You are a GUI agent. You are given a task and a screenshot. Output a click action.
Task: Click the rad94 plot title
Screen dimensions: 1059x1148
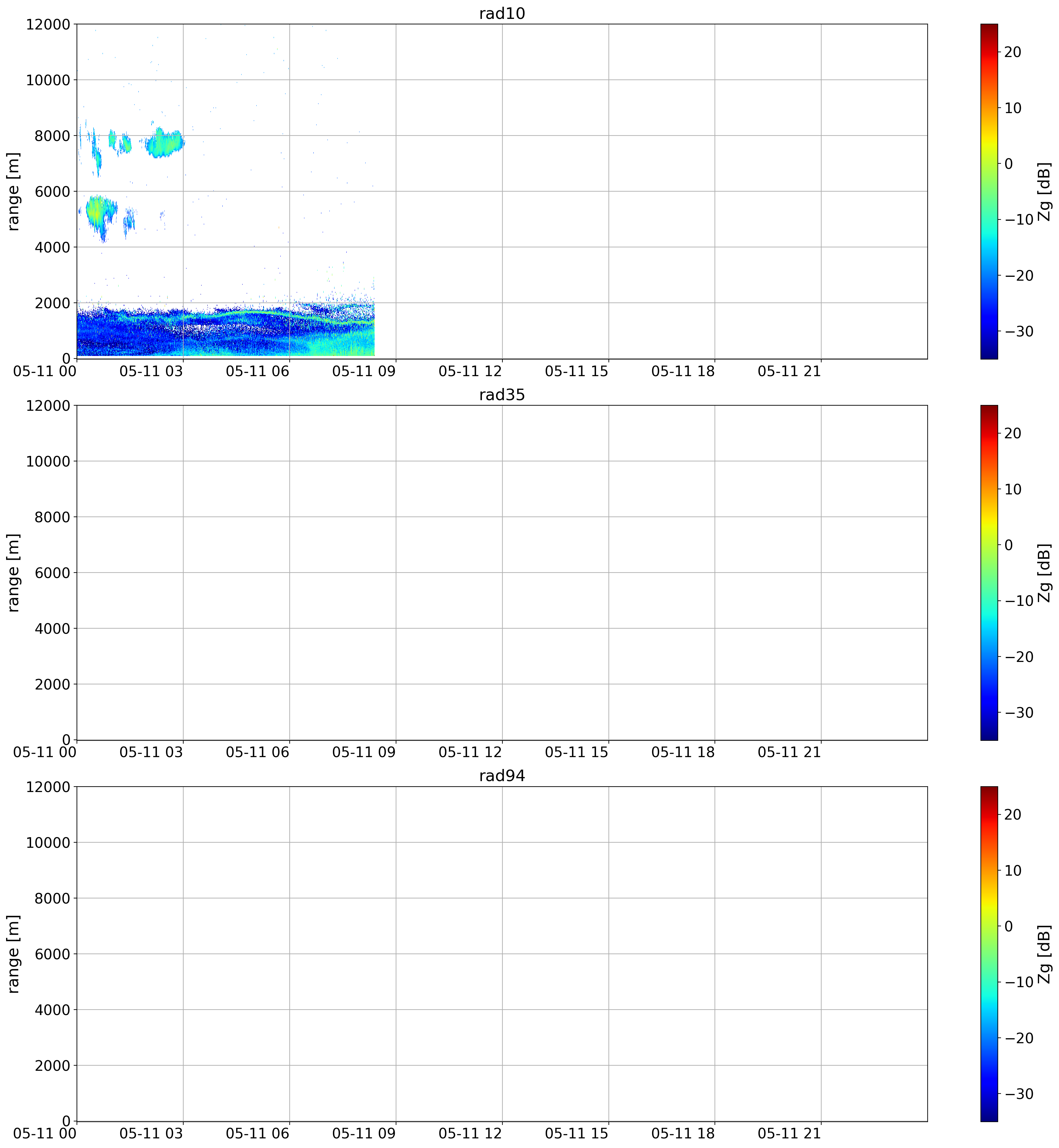pos(502,776)
